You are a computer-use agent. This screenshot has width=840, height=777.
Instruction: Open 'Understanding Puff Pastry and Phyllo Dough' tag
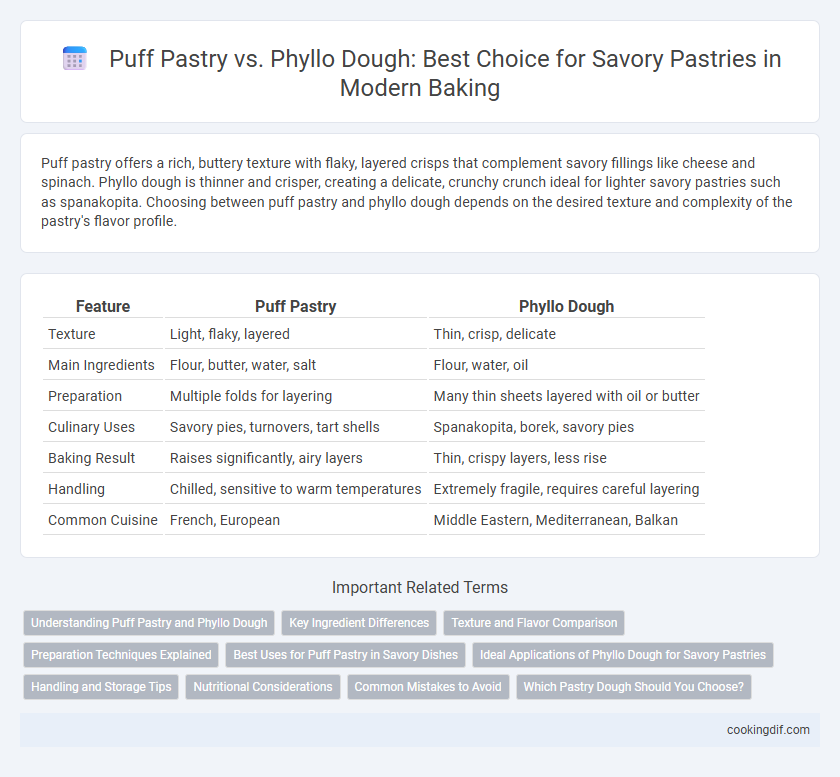[149, 623]
